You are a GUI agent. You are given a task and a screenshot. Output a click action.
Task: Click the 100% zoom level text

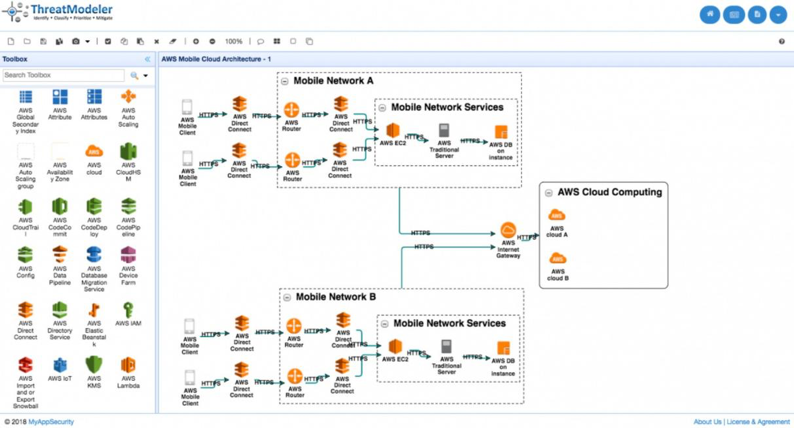pos(233,42)
